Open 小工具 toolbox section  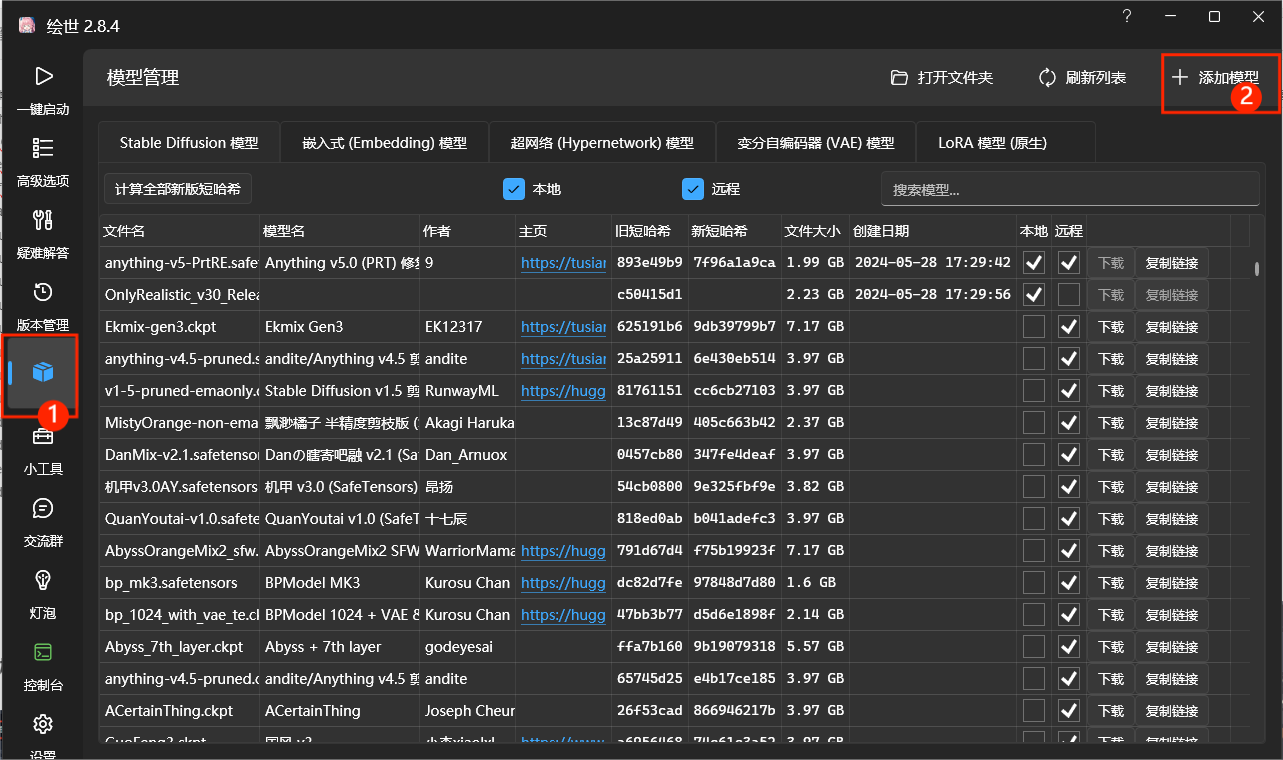[x=43, y=450]
